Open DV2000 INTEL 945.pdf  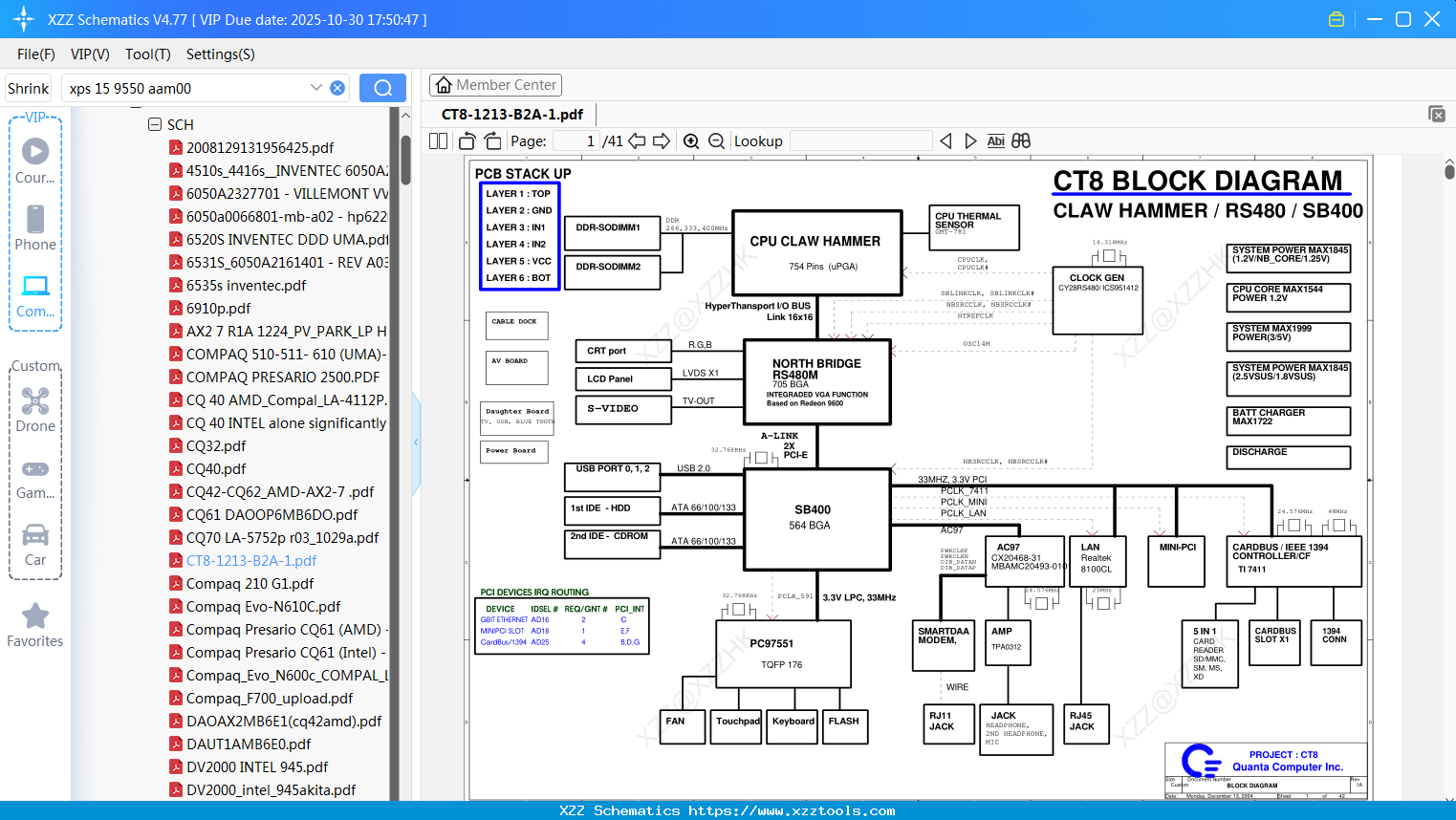click(x=257, y=767)
